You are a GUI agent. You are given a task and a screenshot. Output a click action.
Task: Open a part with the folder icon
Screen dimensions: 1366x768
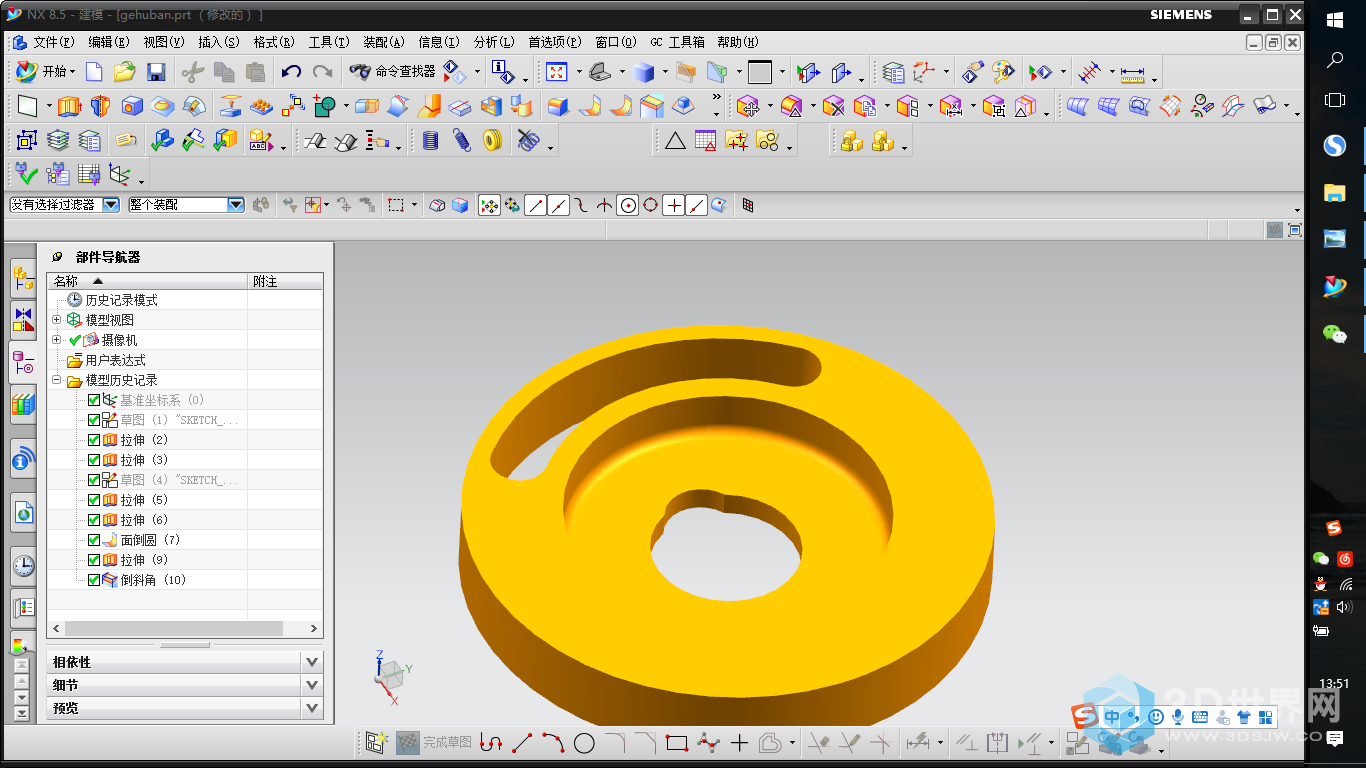[x=124, y=72]
